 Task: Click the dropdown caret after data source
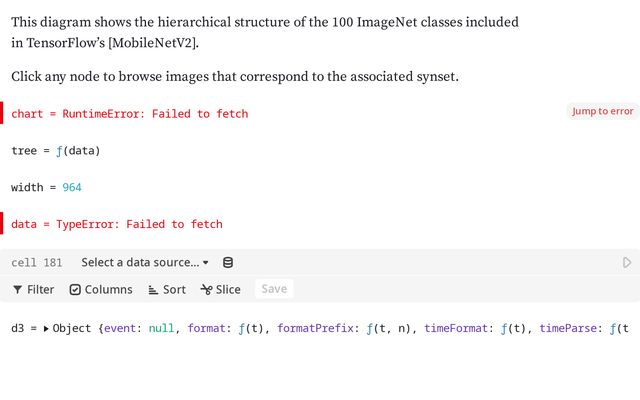point(205,263)
